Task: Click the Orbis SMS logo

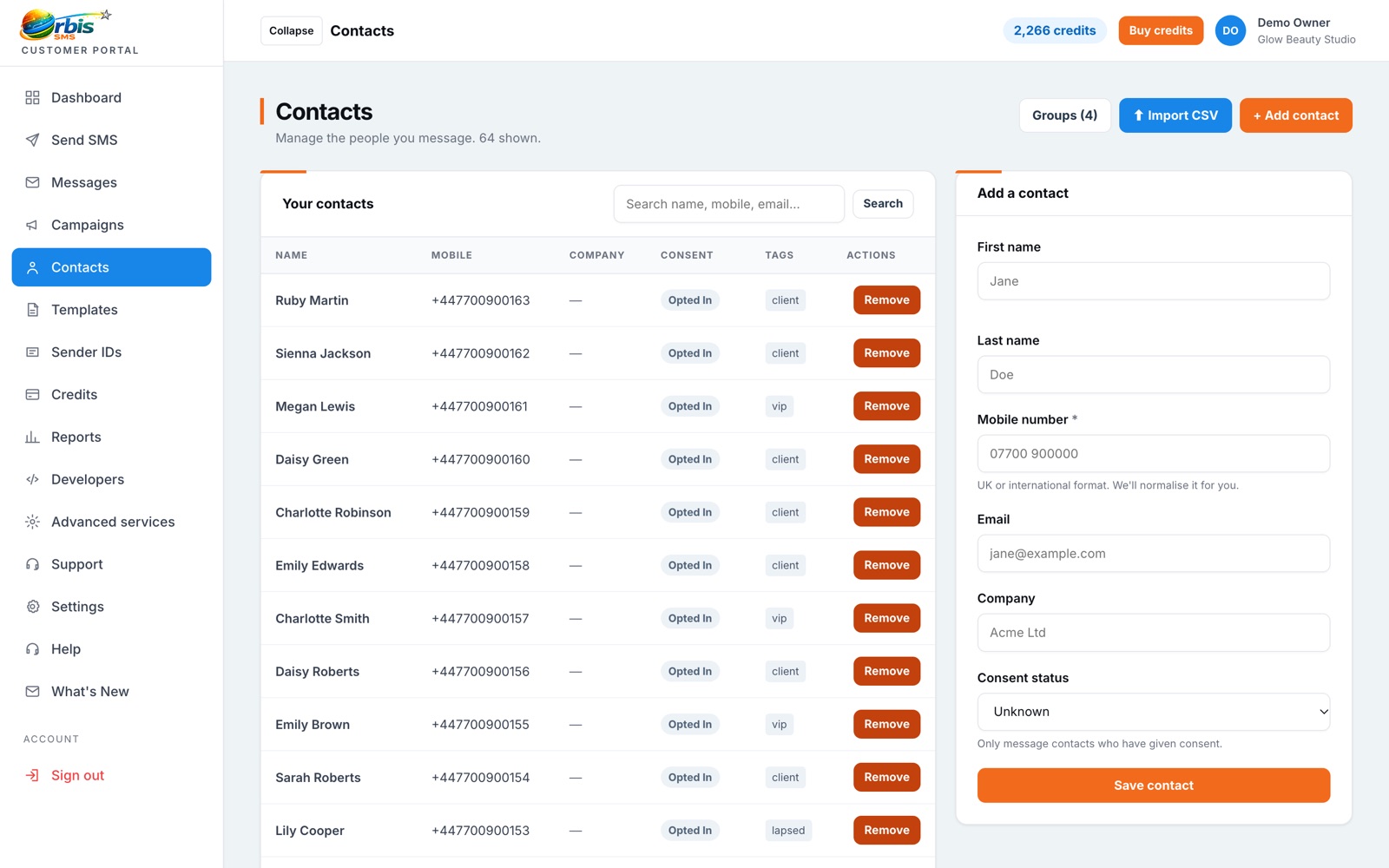Action: click(68, 25)
